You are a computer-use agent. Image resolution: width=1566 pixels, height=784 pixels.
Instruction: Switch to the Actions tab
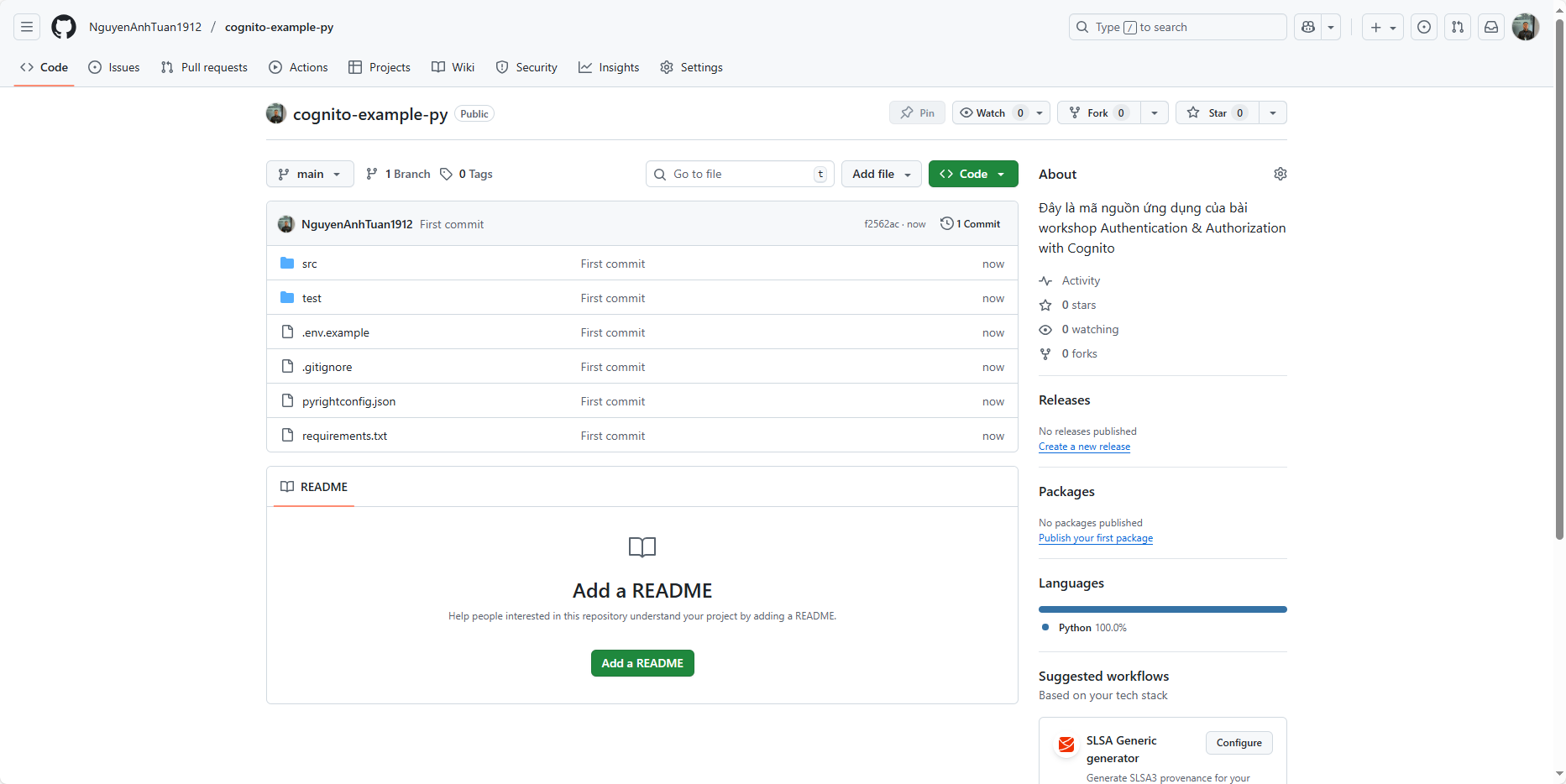(298, 67)
